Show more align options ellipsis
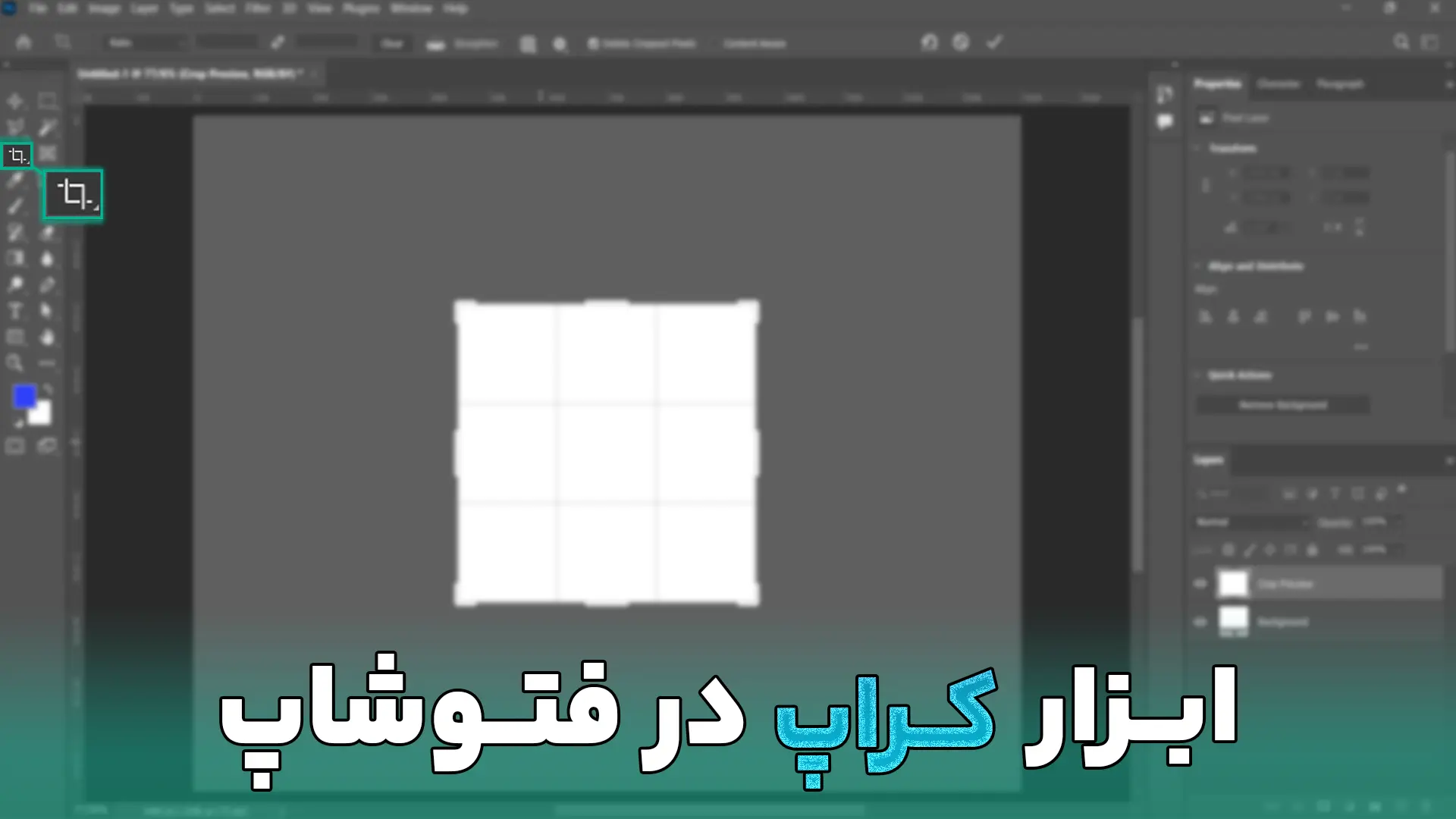 [1361, 347]
